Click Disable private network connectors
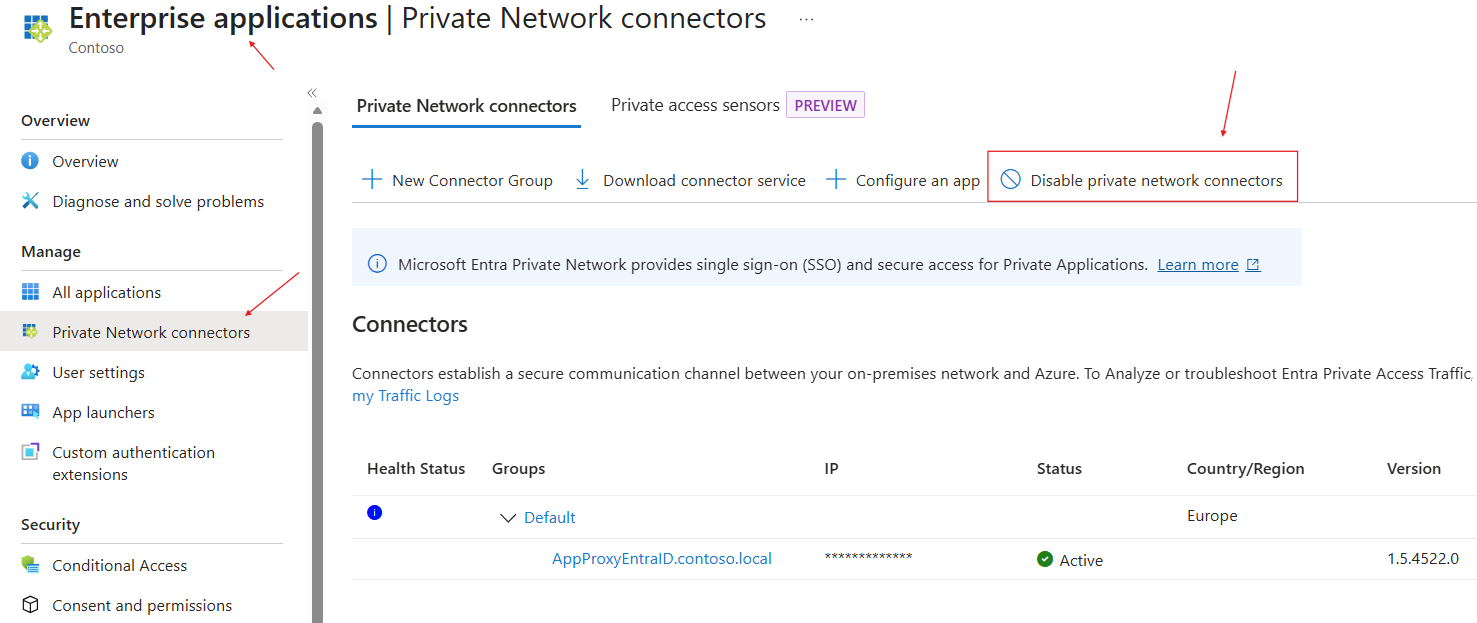The width and height of the screenshot is (1477, 623). click(x=1142, y=180)
